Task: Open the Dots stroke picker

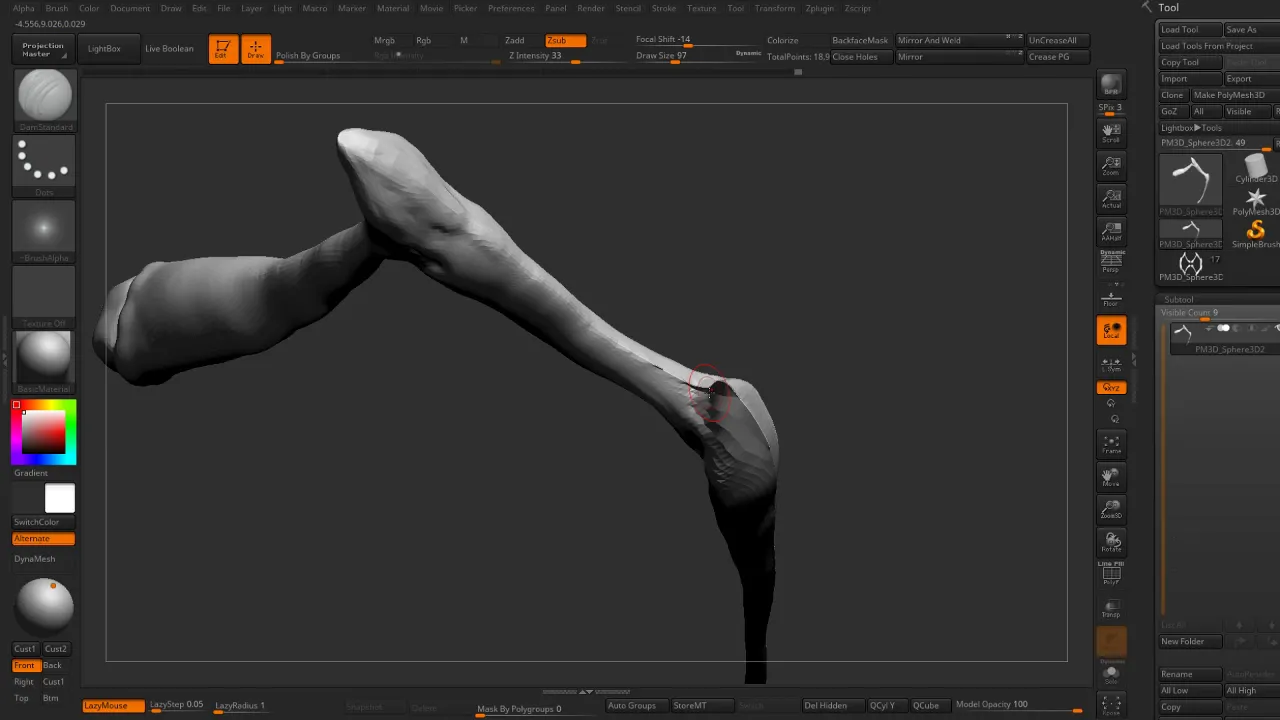Action: [x=44, y=166]
